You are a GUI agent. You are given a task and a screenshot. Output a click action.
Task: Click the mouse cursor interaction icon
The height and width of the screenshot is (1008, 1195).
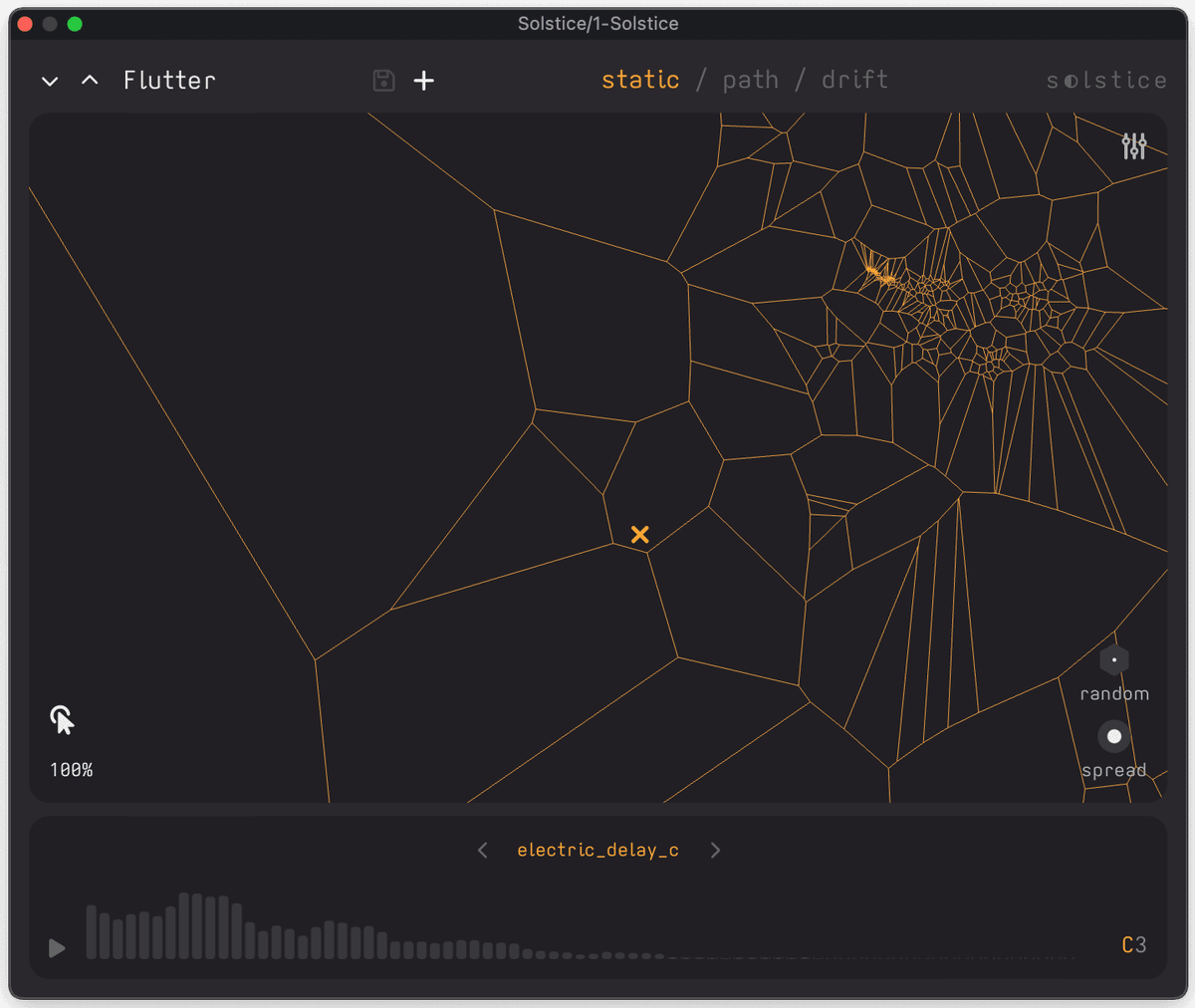tap(63, 719)
